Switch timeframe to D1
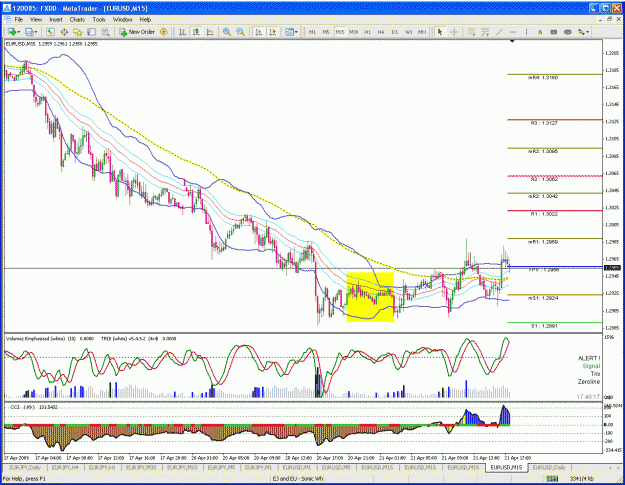The width and height of the screenshot is (625, 485). click(x=395, y=32)
